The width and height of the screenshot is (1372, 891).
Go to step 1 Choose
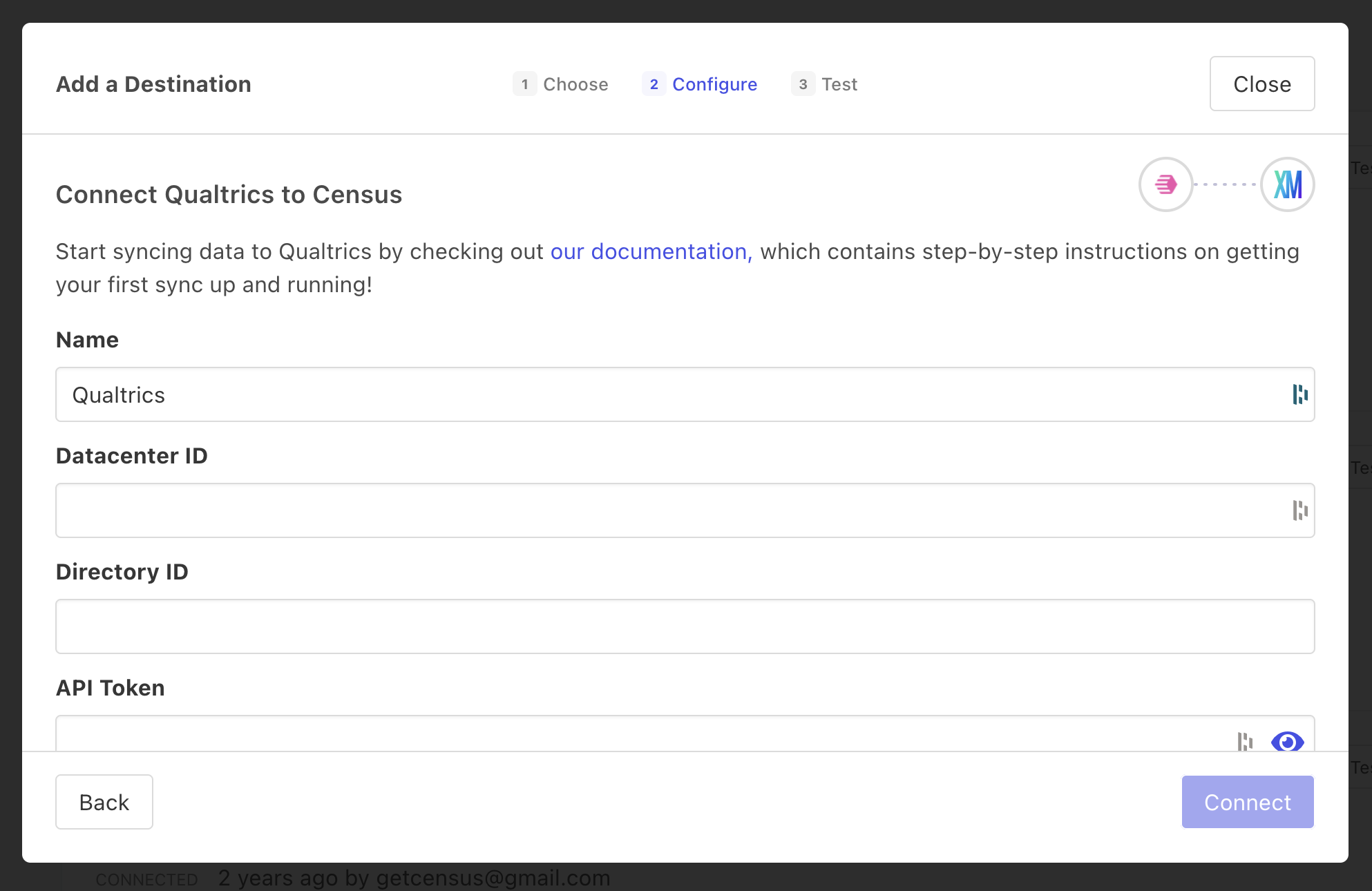pos(575,84)
